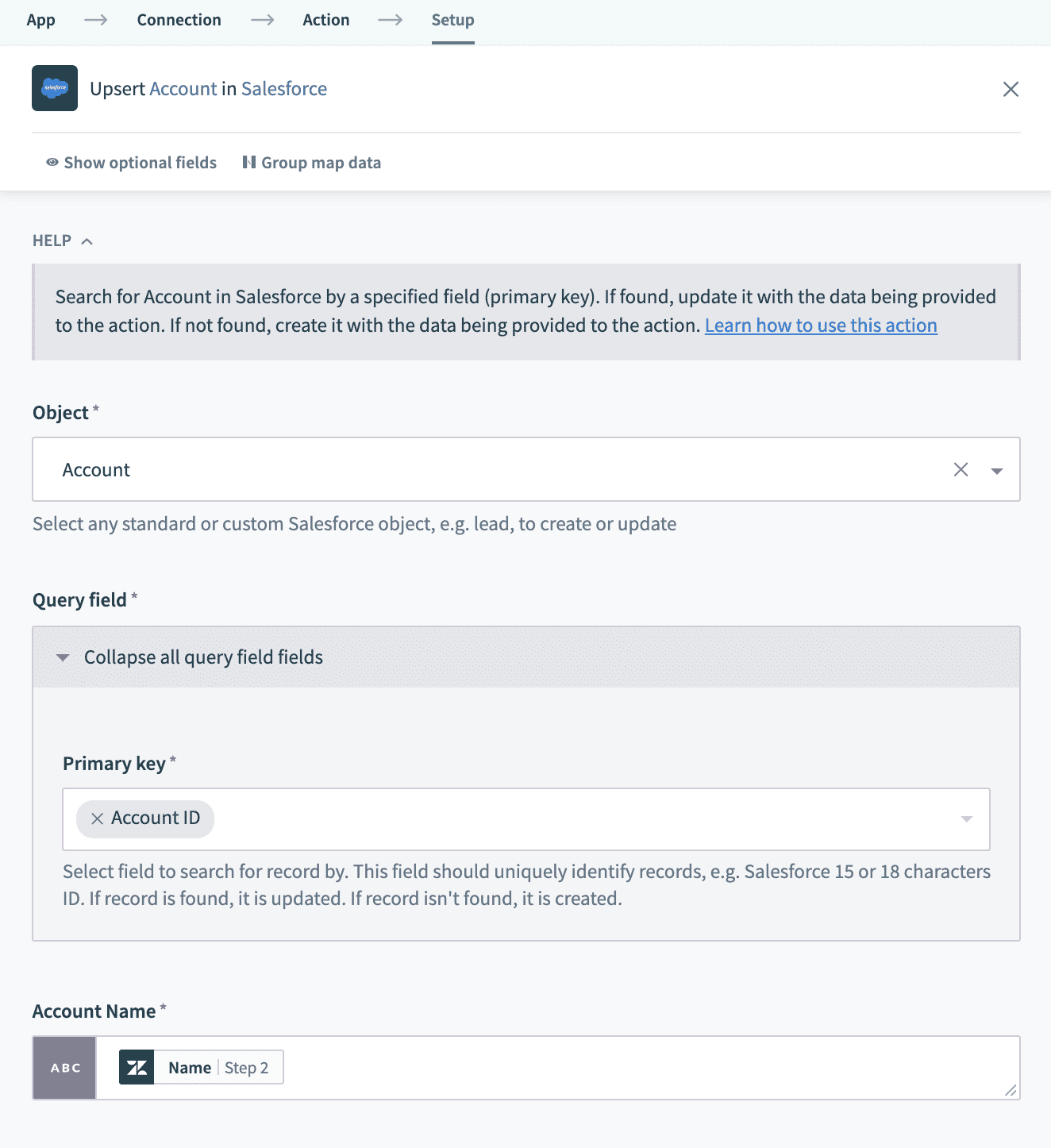This screenshot has height=1148, width=1051.
Task: Collapse the HELP section chevron
Action: click(x=87, y=241)
